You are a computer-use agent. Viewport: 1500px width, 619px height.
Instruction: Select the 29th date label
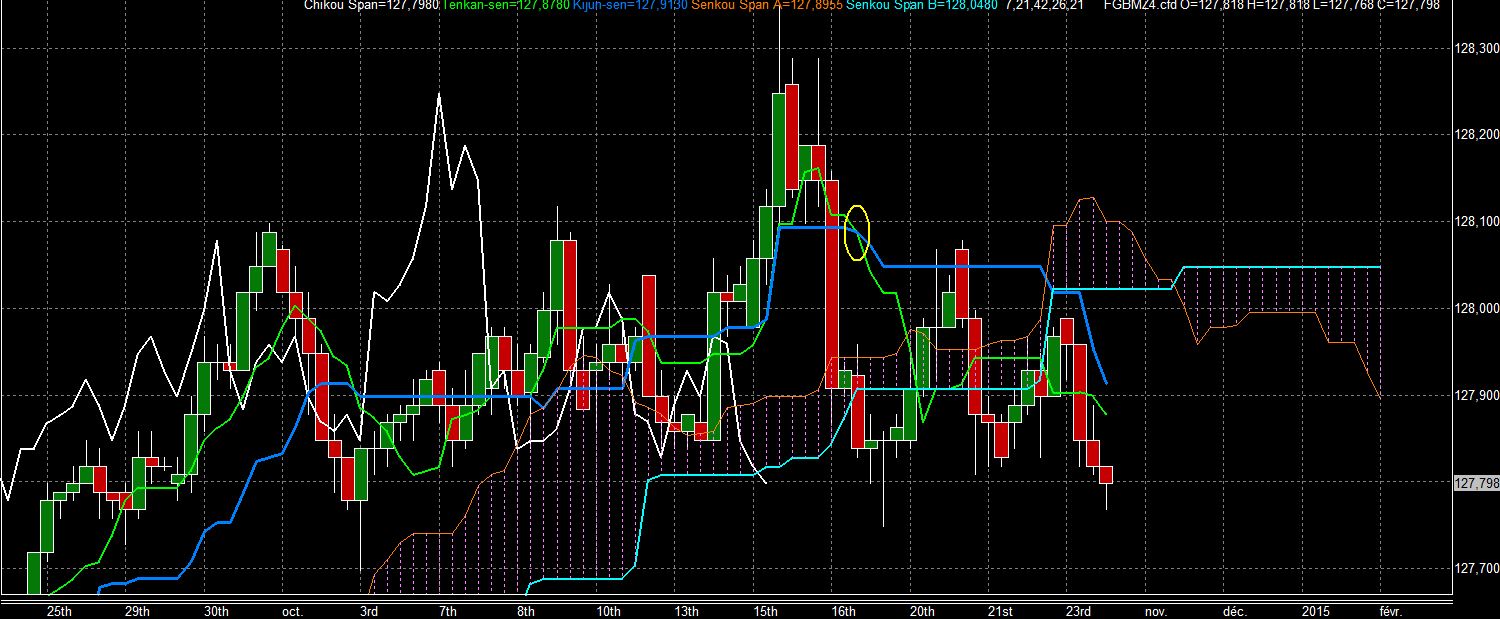pyautogui.click(x=138, y=610)
